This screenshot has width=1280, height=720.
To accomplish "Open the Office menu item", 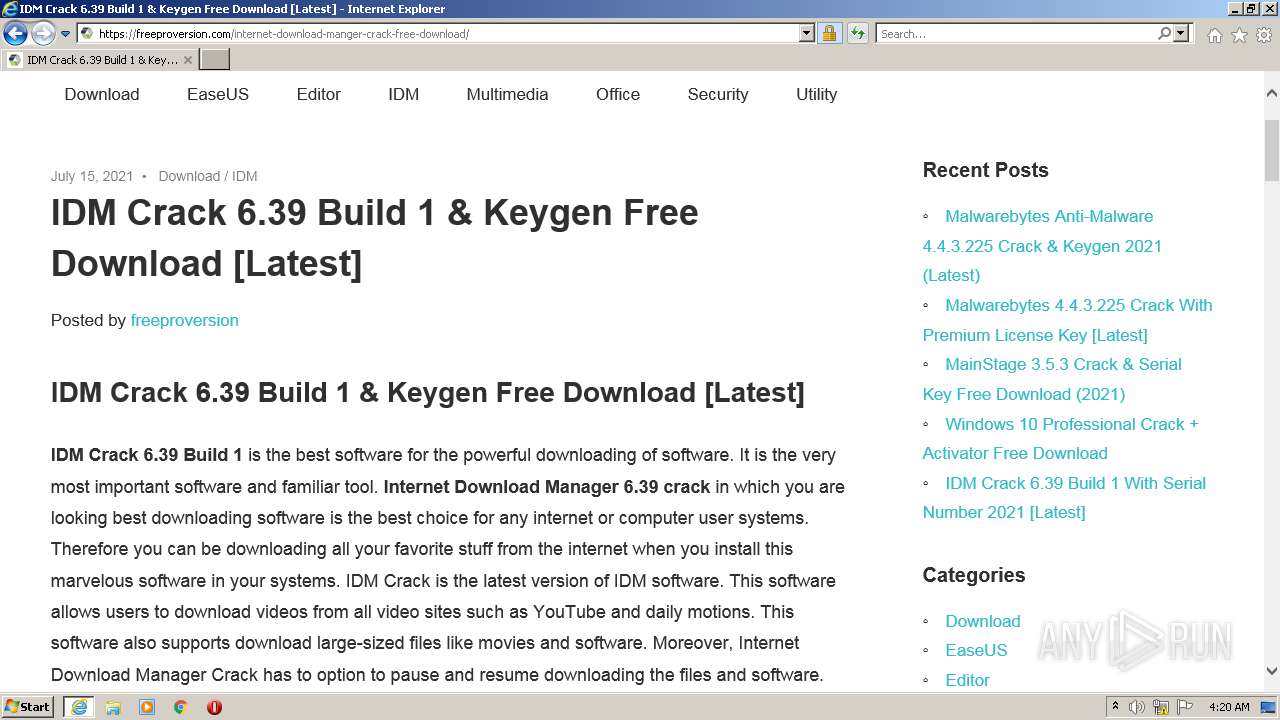I will pos(618,94).
